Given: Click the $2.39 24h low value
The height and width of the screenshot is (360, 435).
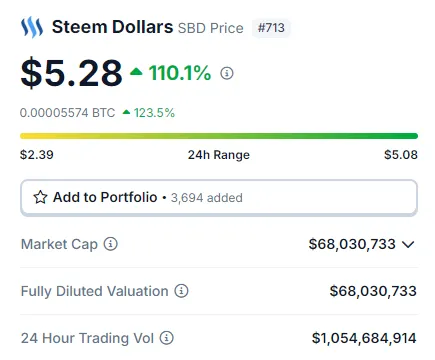Looking at the screenshot, I should point(37,155).
